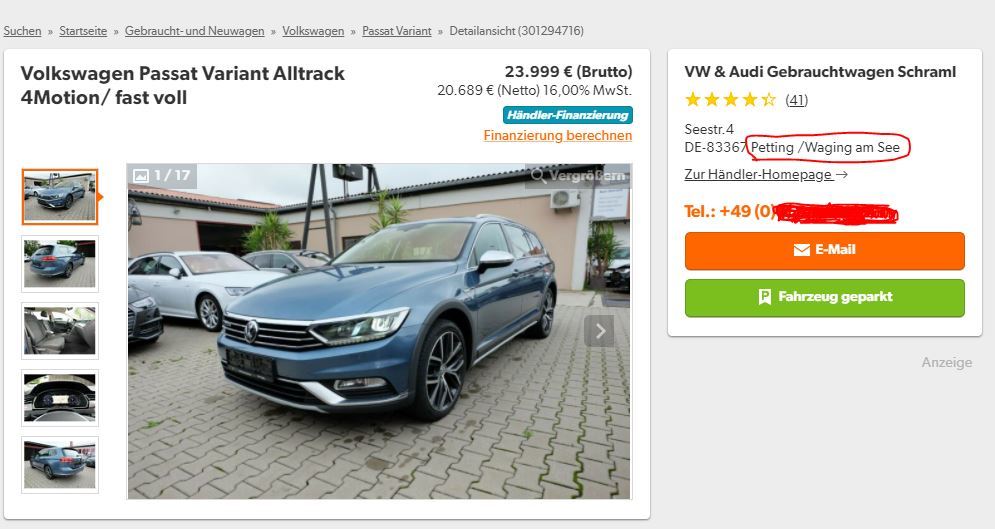The image size is (995, 529).
Task: Click the envelope icon in E-Mail button
Action: 801,250
